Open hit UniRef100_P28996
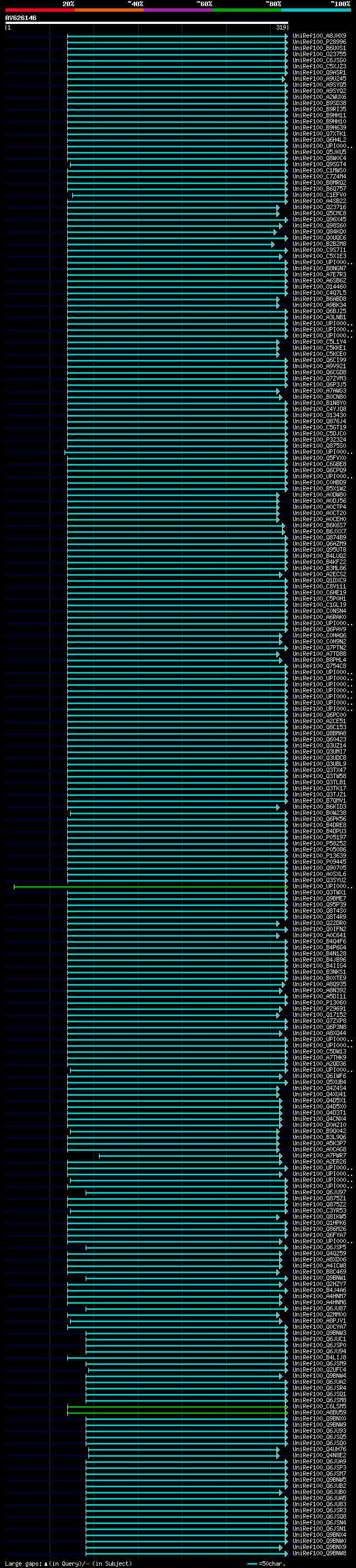Screen dimensions: 356x1568 click(319, 42)
